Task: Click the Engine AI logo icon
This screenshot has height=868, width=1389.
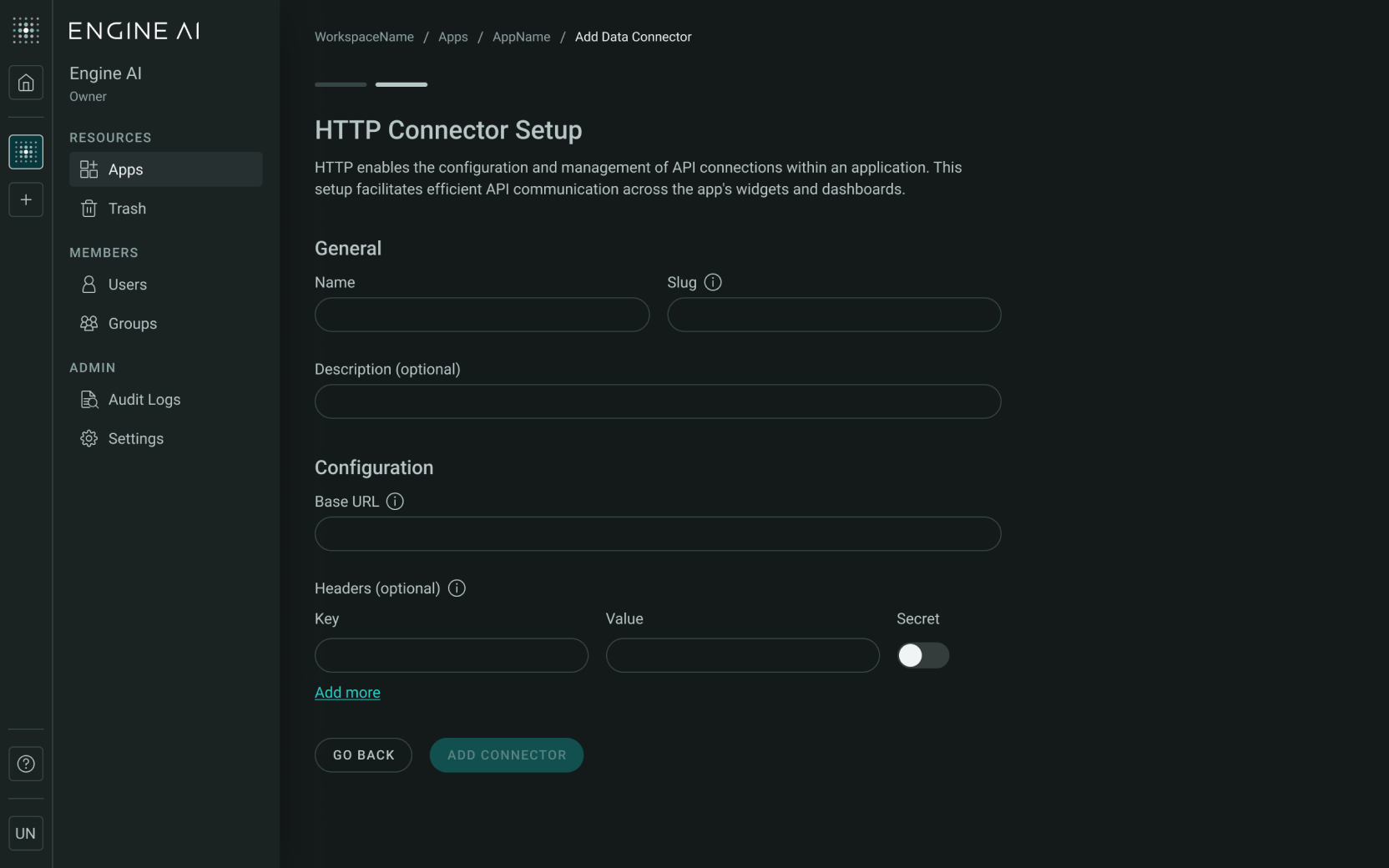Action: [26, 31]
